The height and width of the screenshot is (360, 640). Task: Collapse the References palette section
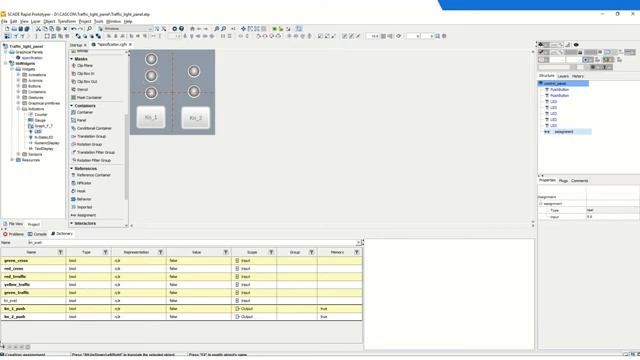(71, 169)
